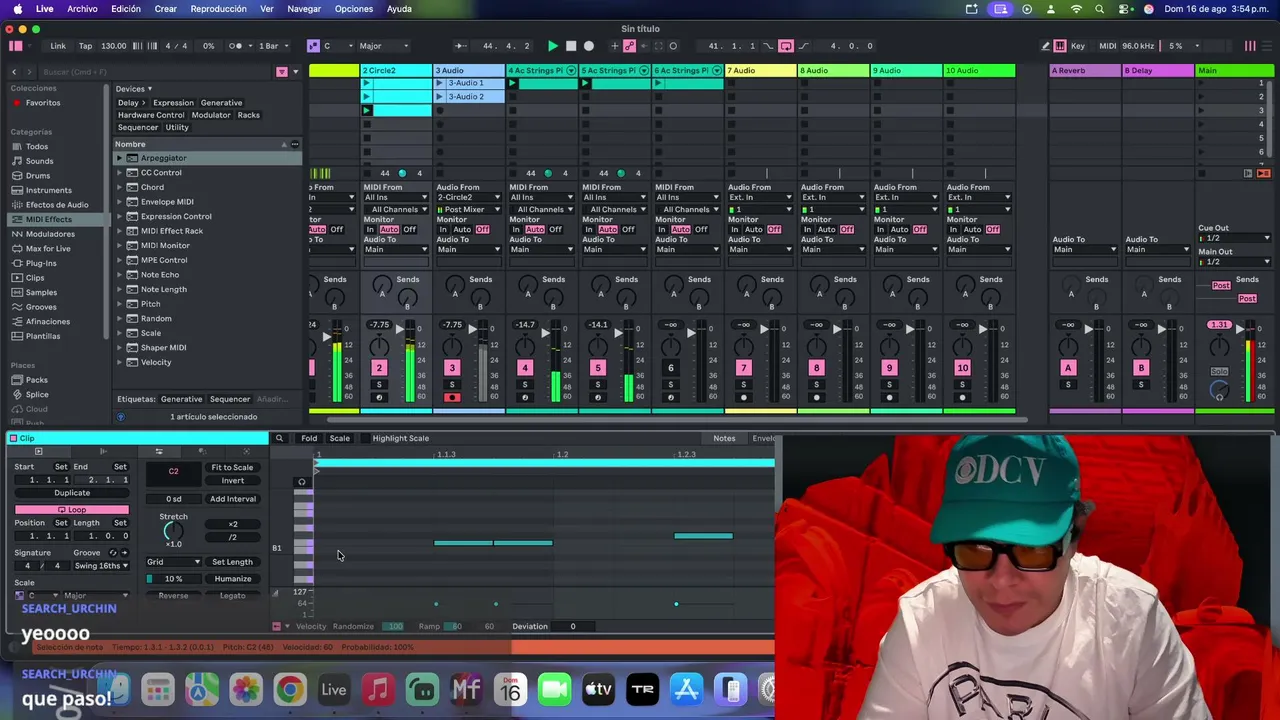Open the Archivo menu
The width and height of the screenshot is (1280, 720).
(82, 9)
